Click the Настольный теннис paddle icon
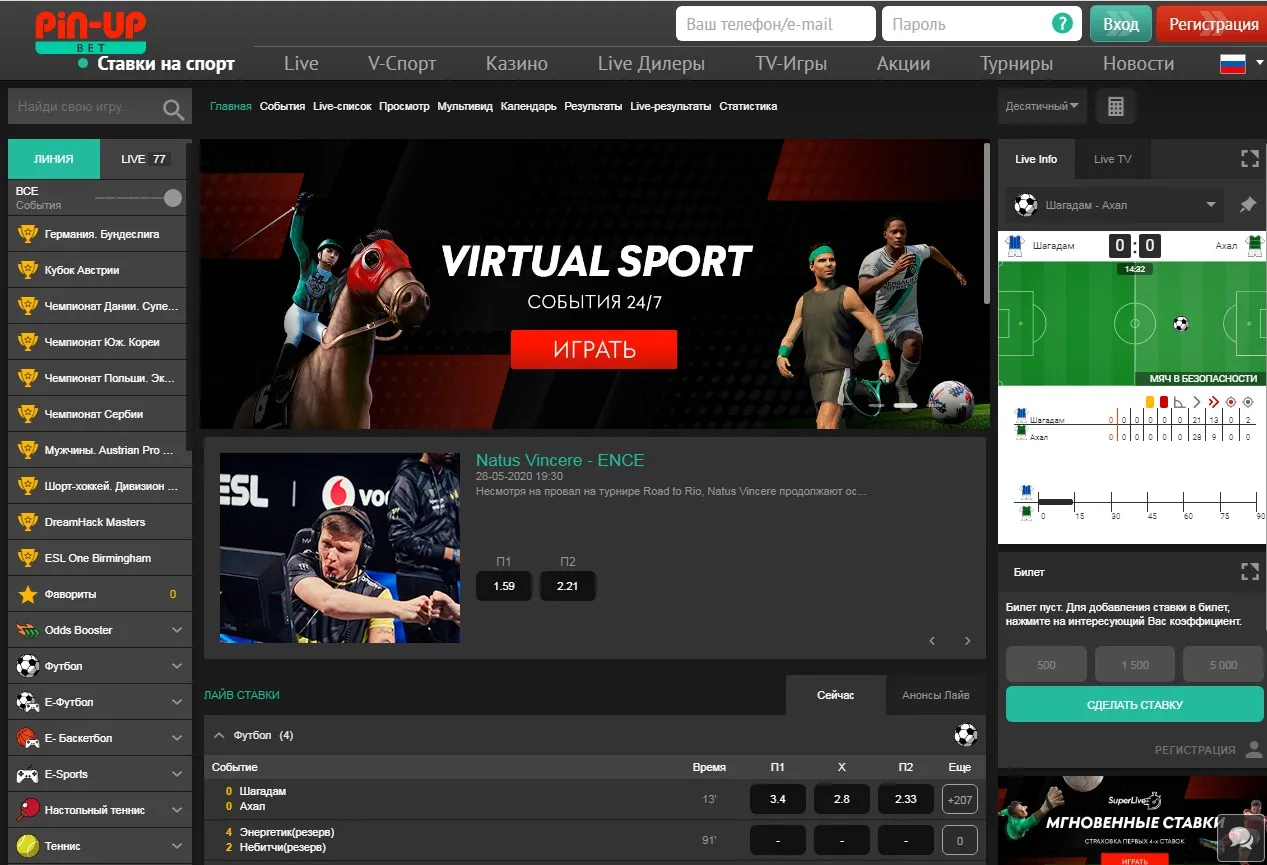1267x865 pixels. [28, 810]
